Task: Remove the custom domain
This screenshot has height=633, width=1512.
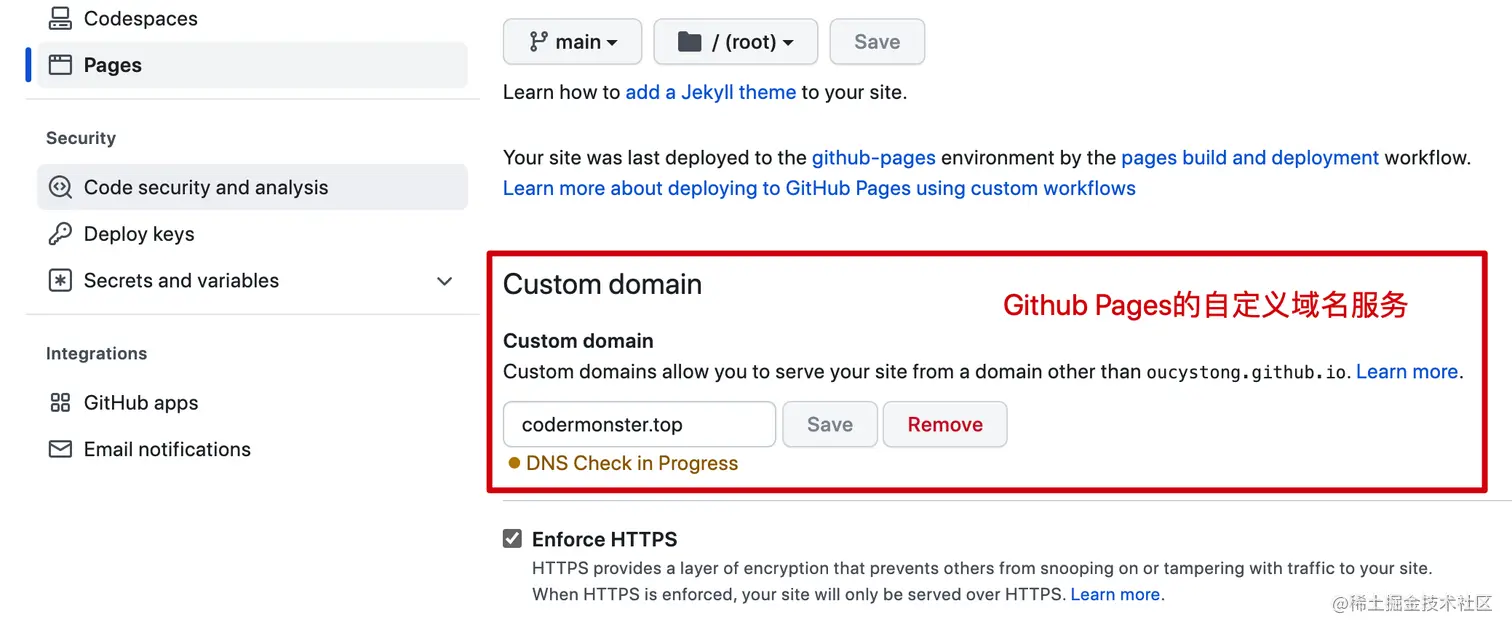Action: pos(945,424)
